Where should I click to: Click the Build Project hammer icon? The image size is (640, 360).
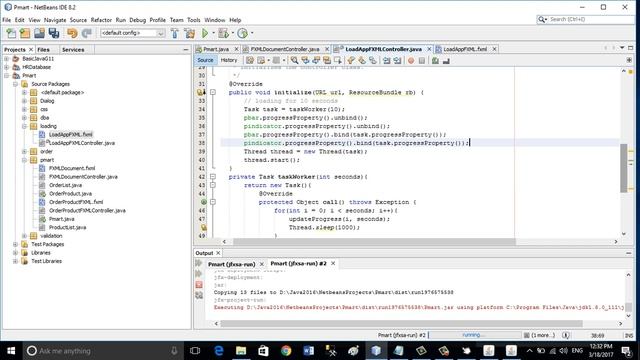[x=175, y=33]
